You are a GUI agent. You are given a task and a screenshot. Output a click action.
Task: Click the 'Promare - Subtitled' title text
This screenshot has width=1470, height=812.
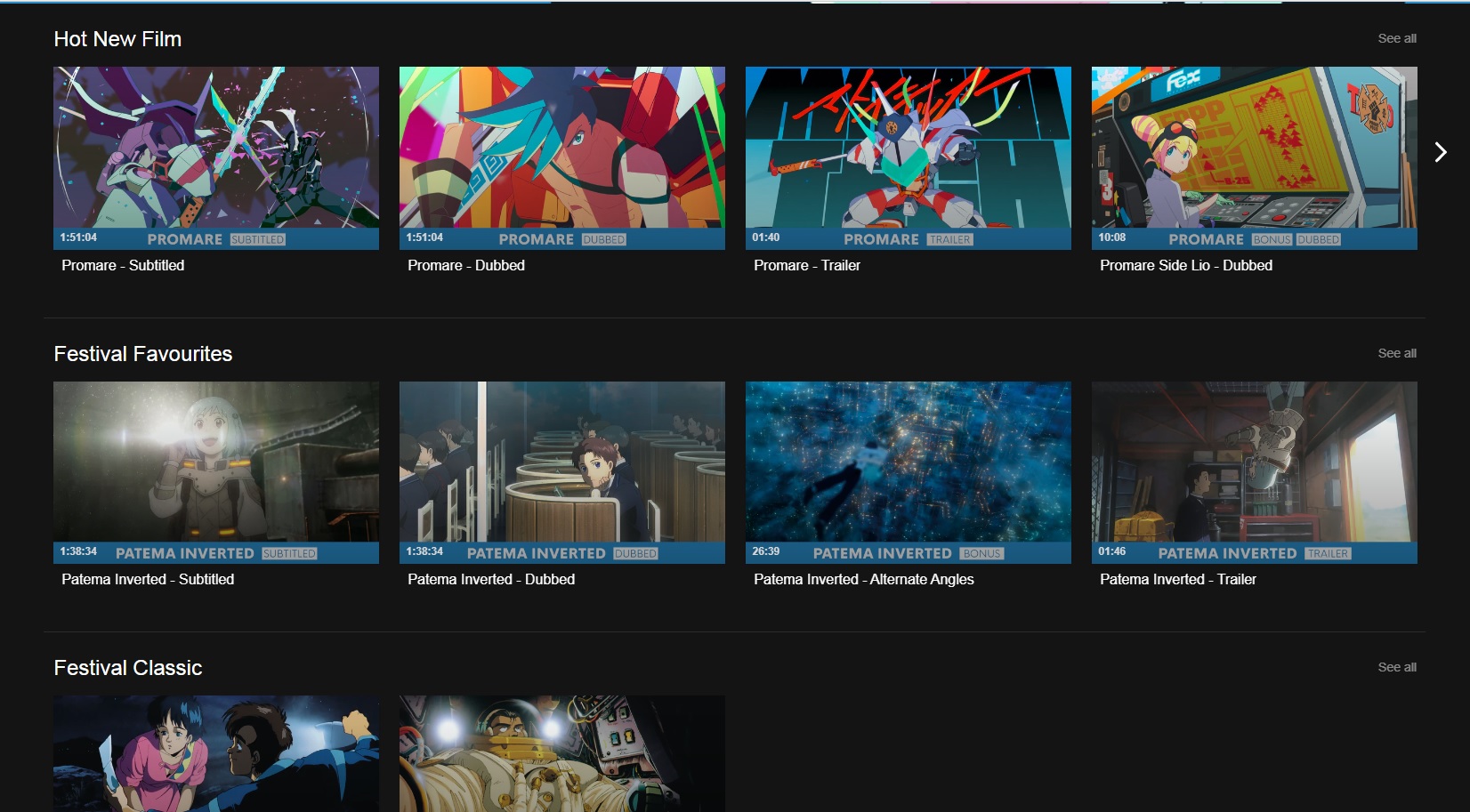[123, 265]
